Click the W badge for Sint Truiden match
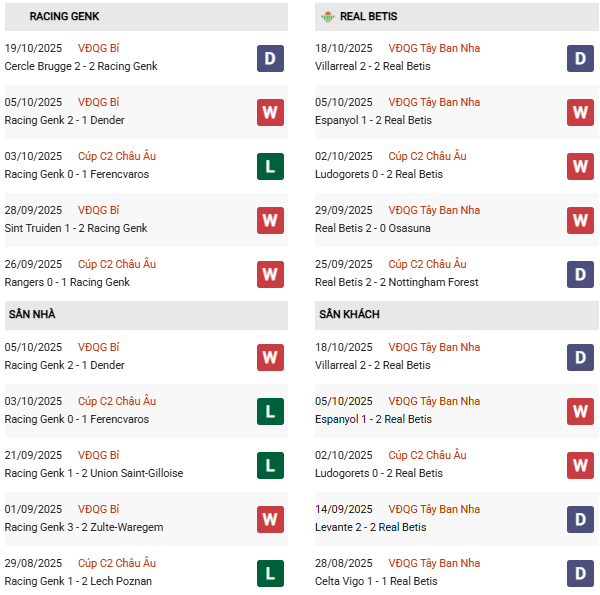Image resolution: width=600 pixels, height=595 pixels. coord(270,220)
